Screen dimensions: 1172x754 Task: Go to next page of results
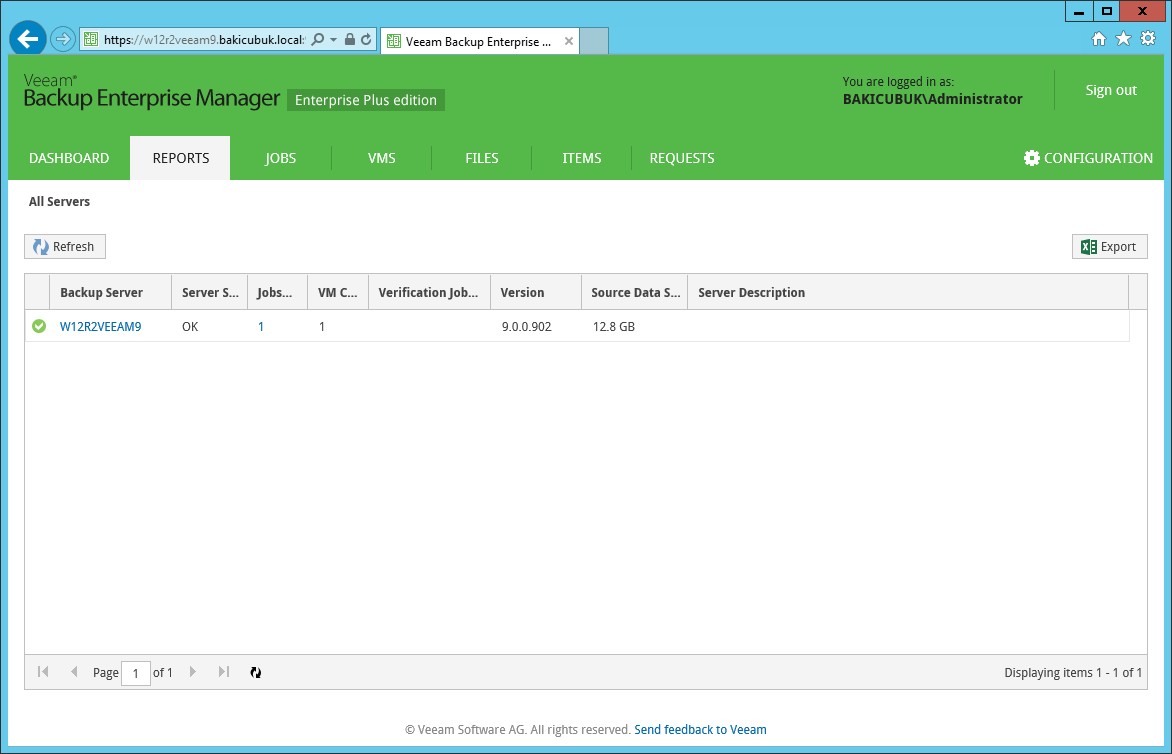[193, 672]
